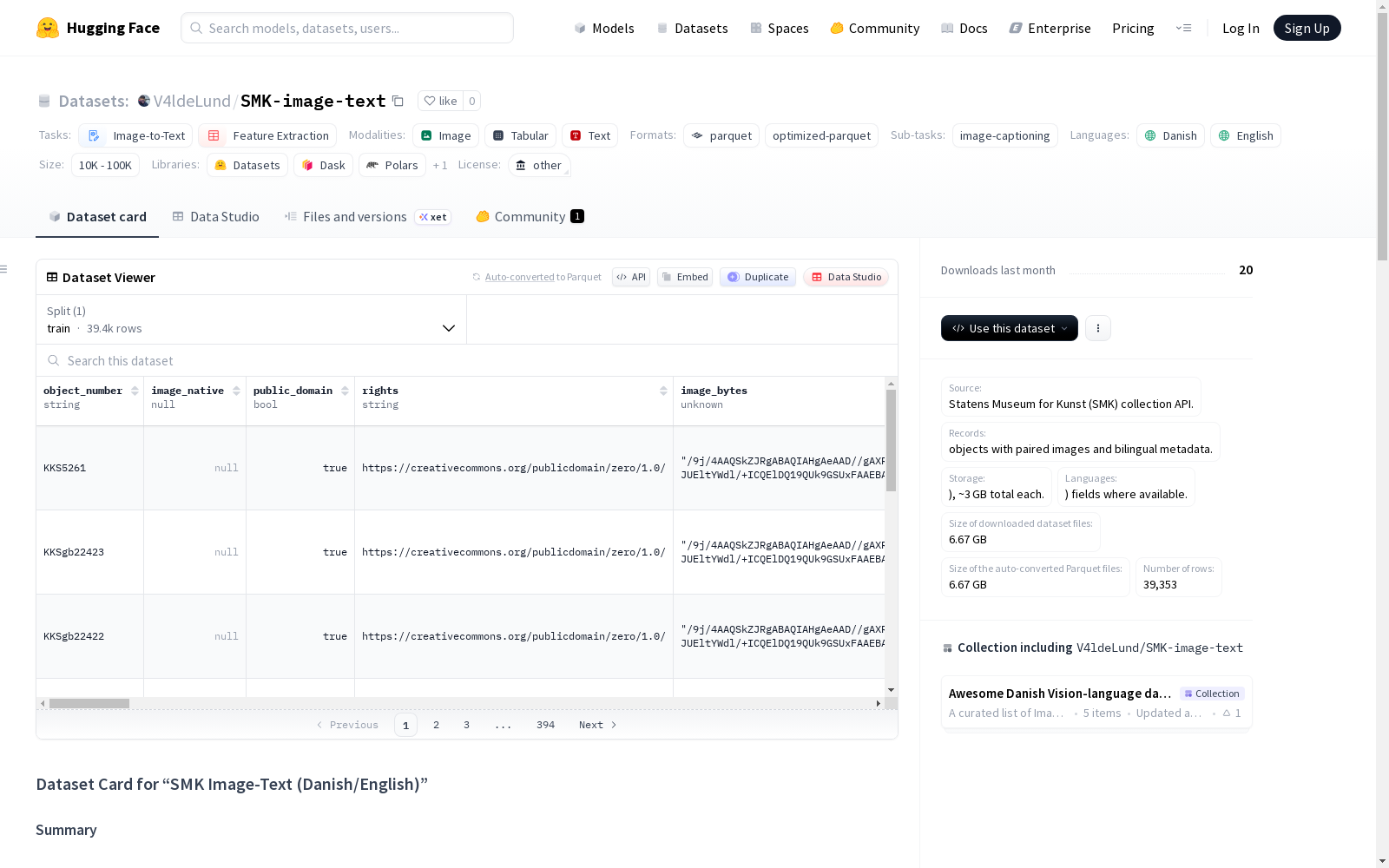The width and height of the screenshot is (1389, 868).
Task: Go to page 2 of dataset rows
Action: (x=436, y=725)
